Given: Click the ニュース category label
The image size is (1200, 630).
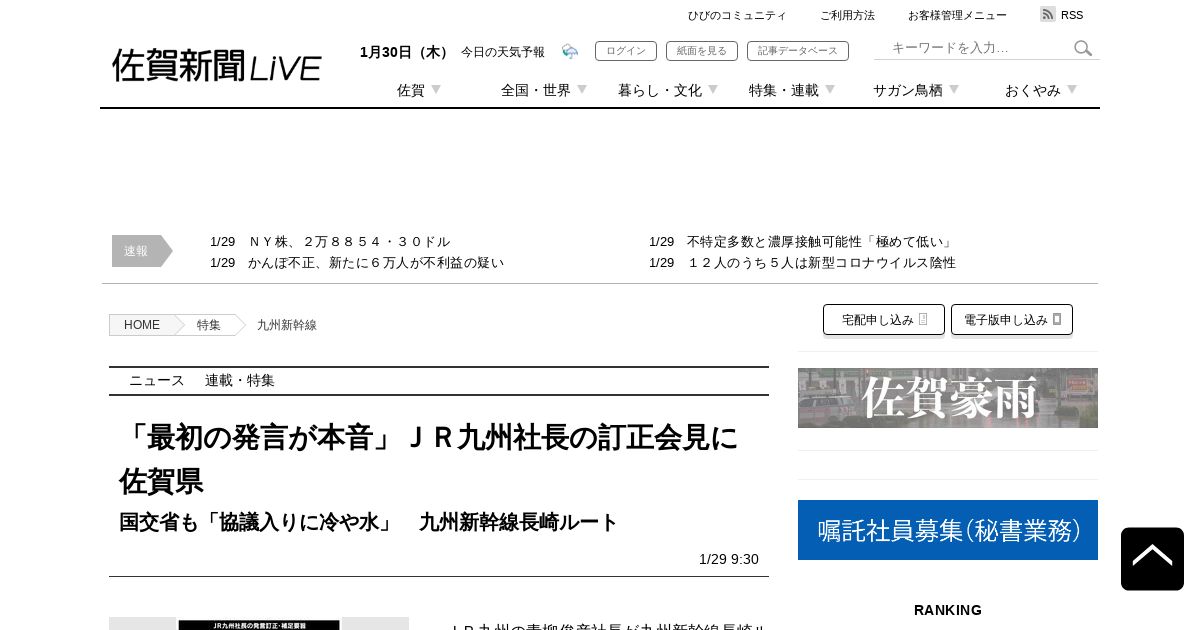Looking at the screenshot, I should pyautogui.click(x=157, y=381).
